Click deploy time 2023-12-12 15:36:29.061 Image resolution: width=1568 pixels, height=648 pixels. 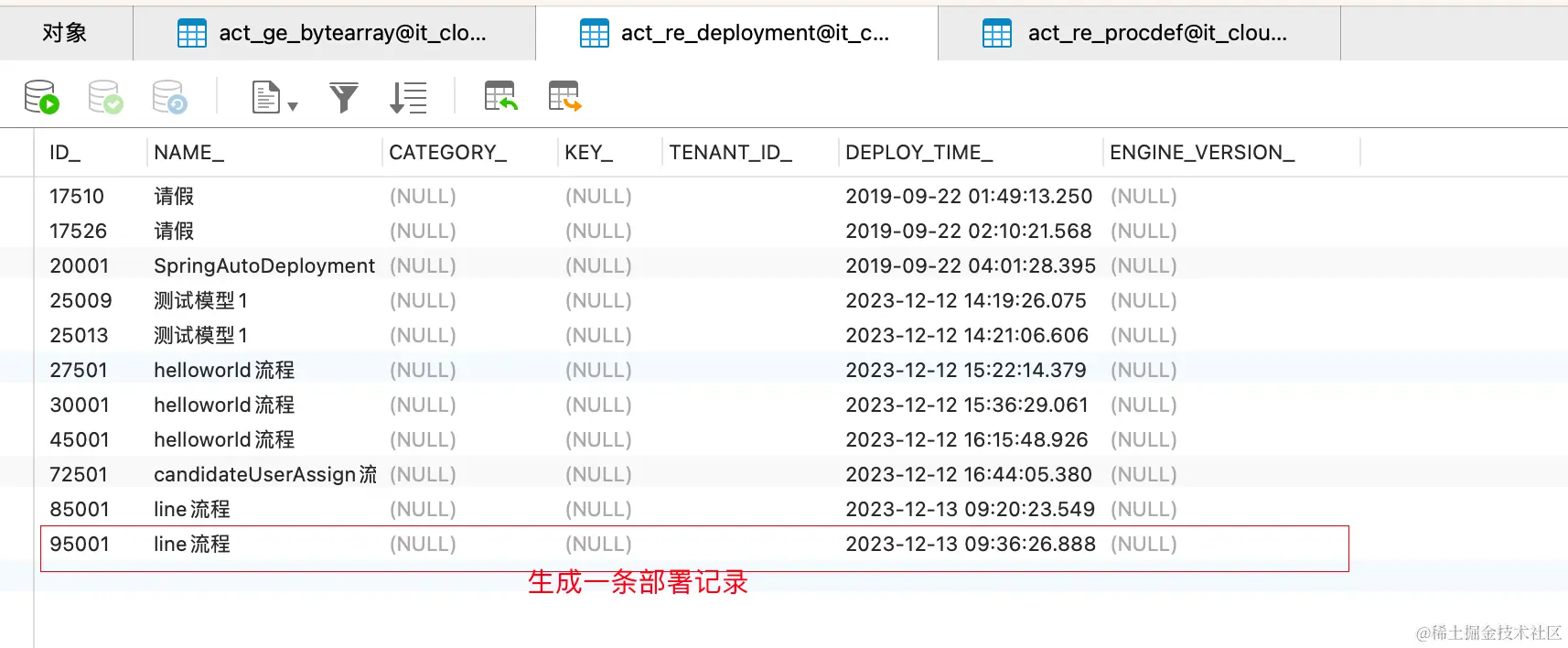pyautogui.click(x=967, y=405)
